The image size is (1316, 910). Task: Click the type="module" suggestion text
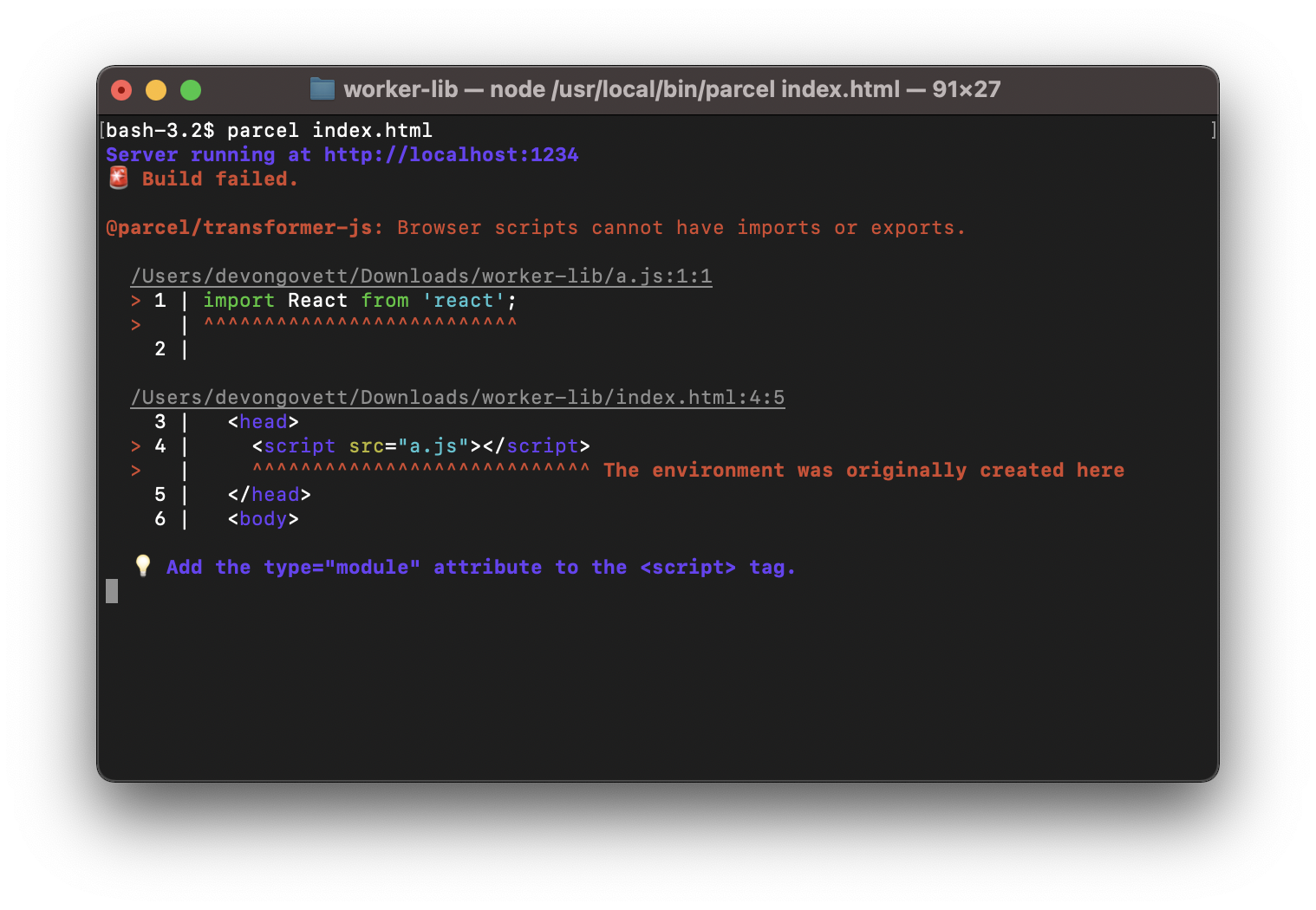(x=340, y=566)
